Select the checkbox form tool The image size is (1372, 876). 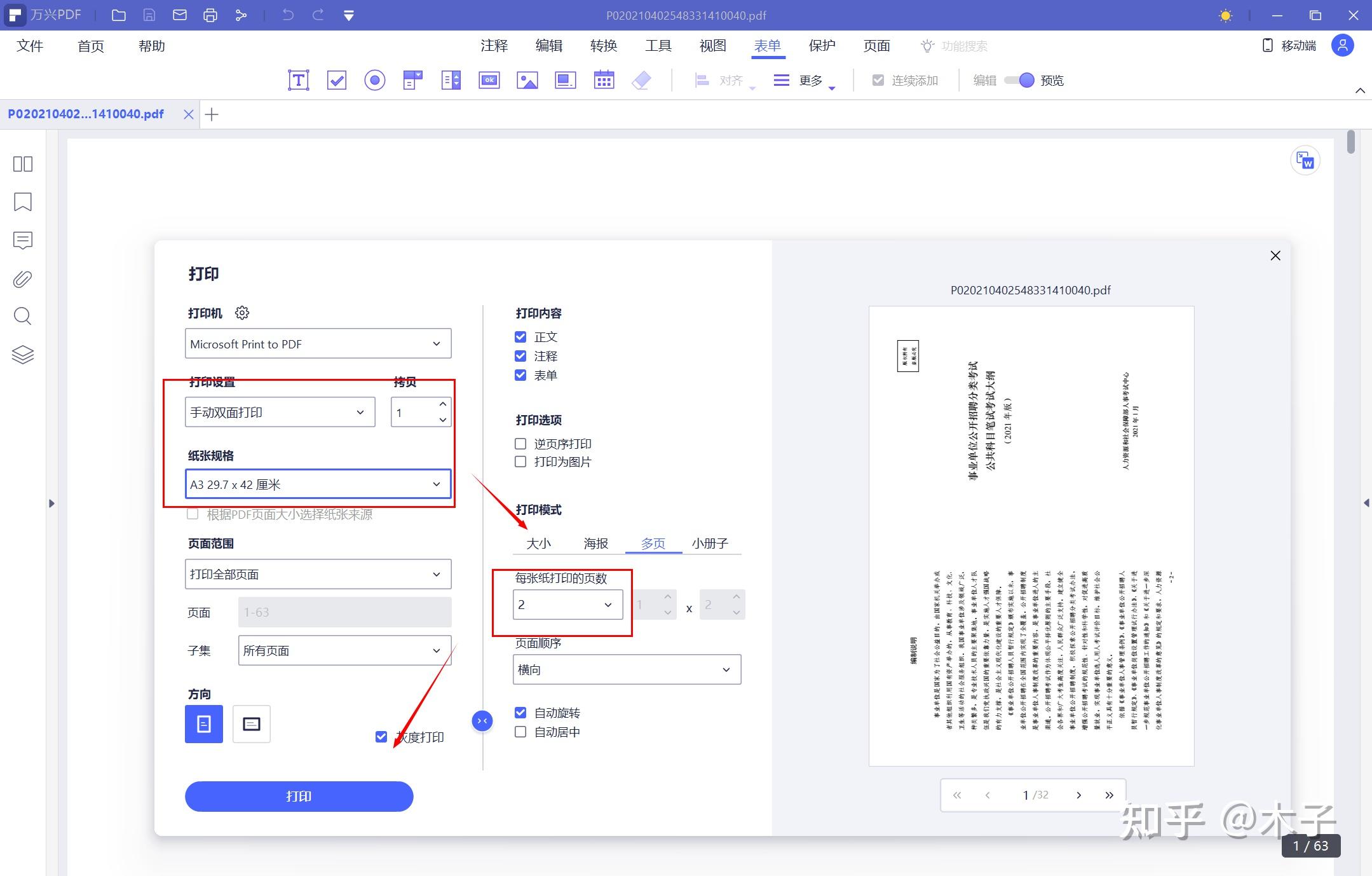coord(337,80)
